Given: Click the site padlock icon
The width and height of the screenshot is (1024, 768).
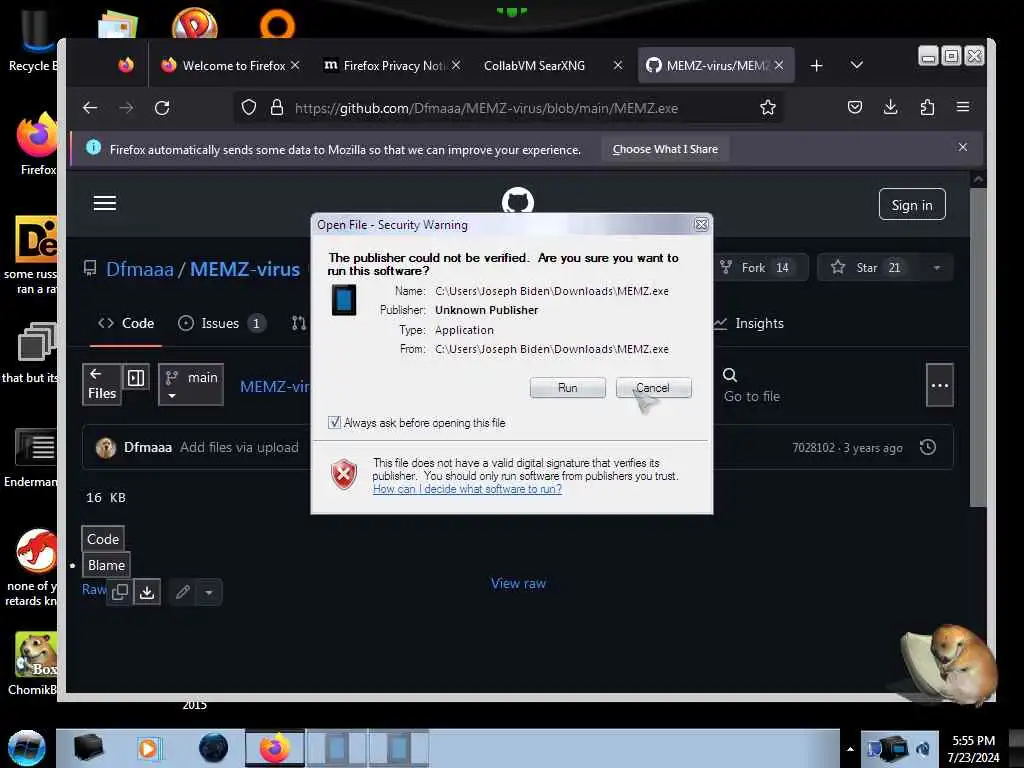Looking at the screenshot, I should [x=277, y=108].
